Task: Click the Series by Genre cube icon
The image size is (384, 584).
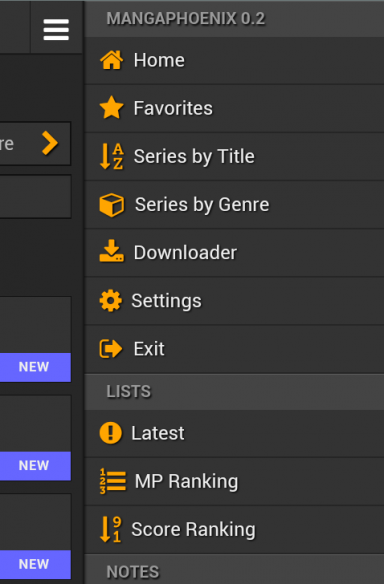Action: pyautogui.click(x=111, y=204)
